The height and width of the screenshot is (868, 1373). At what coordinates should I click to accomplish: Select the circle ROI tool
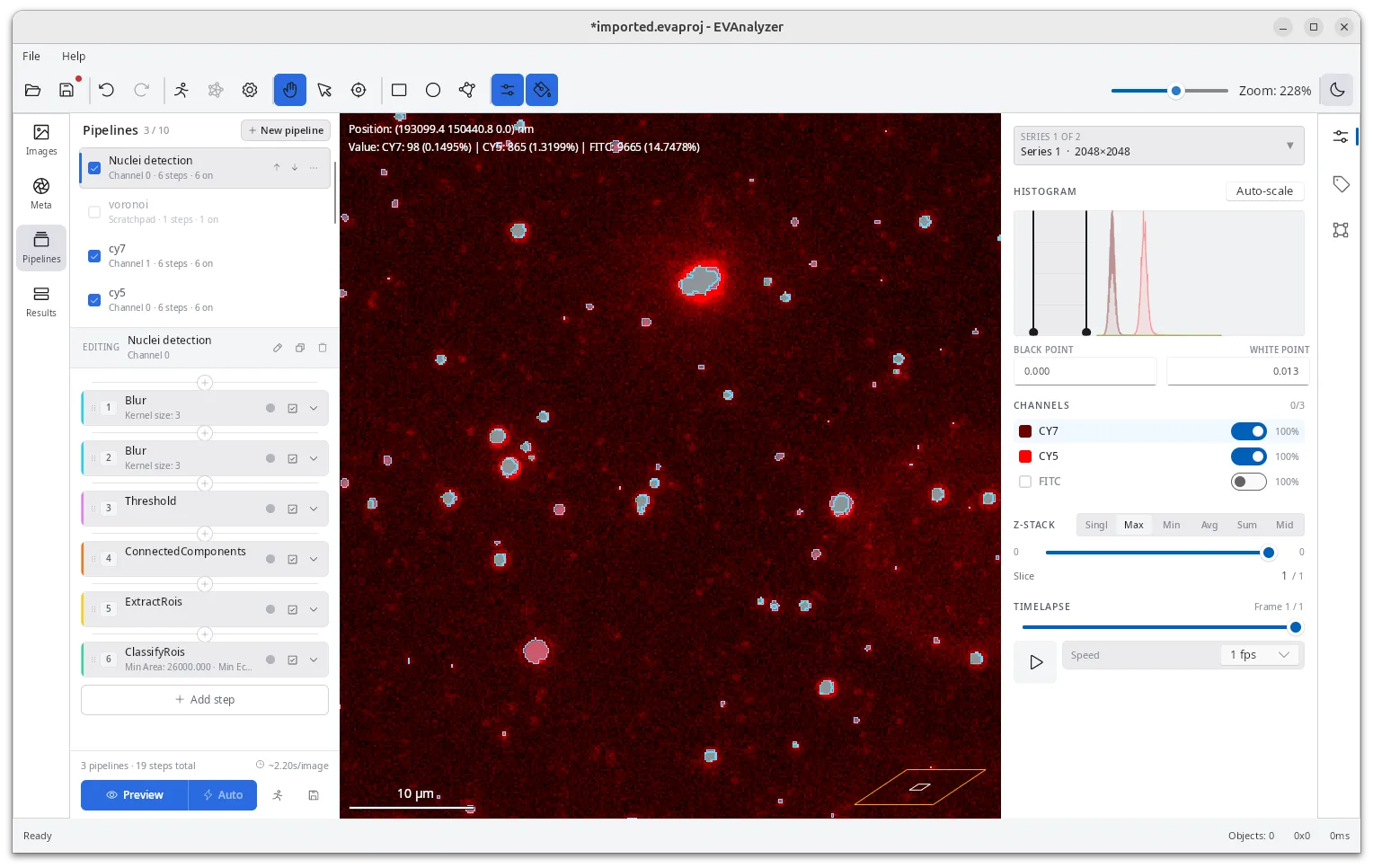click(x=433, y=90)
